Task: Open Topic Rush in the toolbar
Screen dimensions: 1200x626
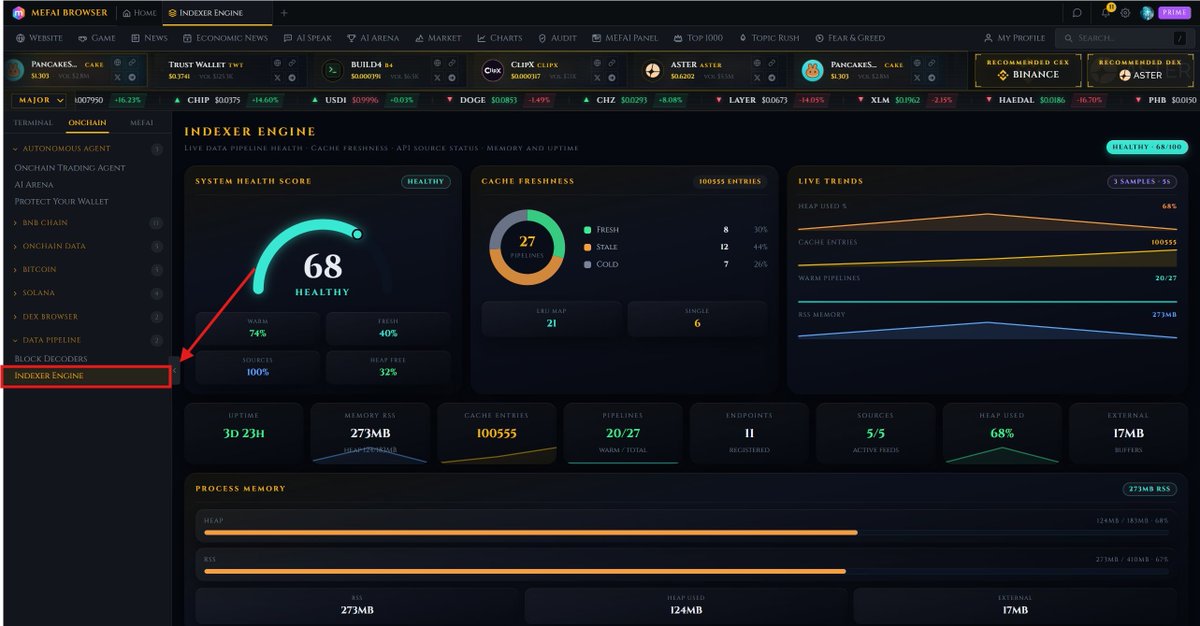Action: [768, 38]
